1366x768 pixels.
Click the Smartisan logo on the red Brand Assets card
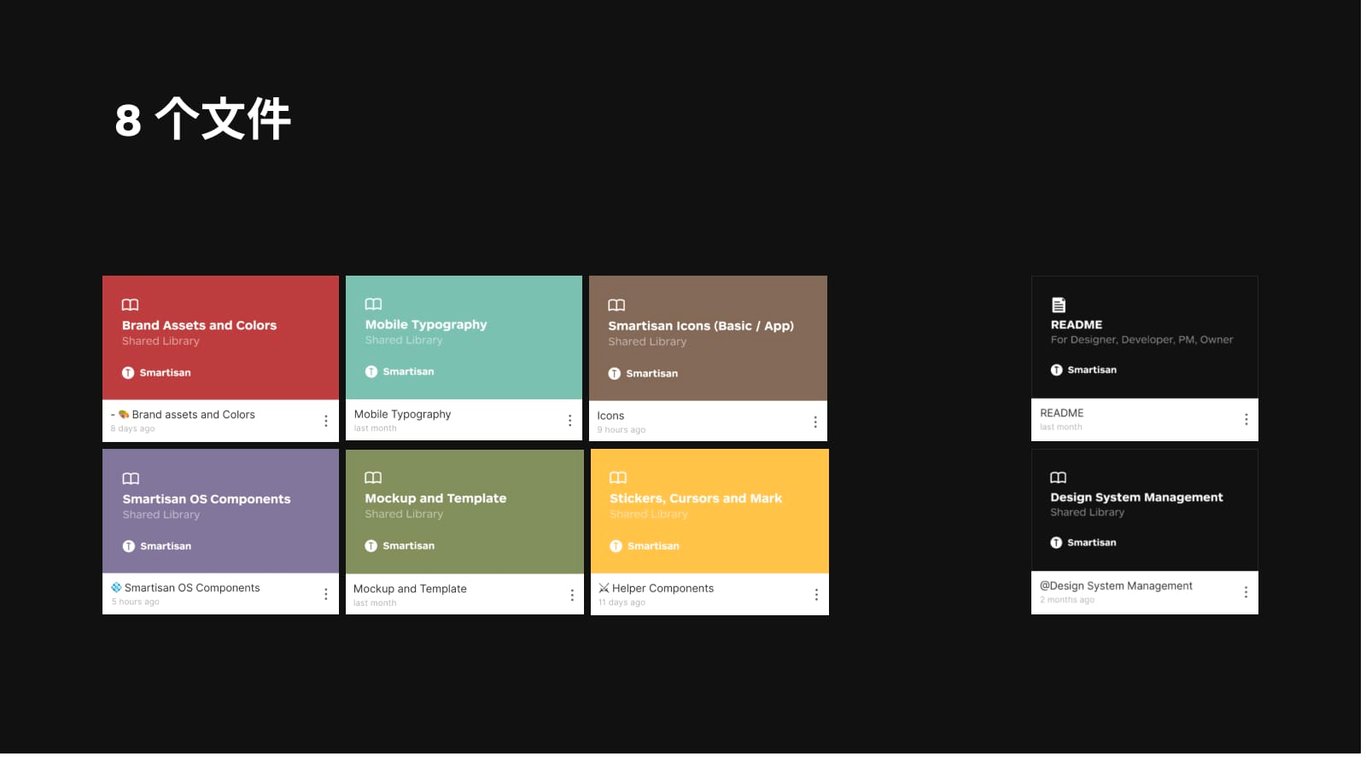[128, 373]
